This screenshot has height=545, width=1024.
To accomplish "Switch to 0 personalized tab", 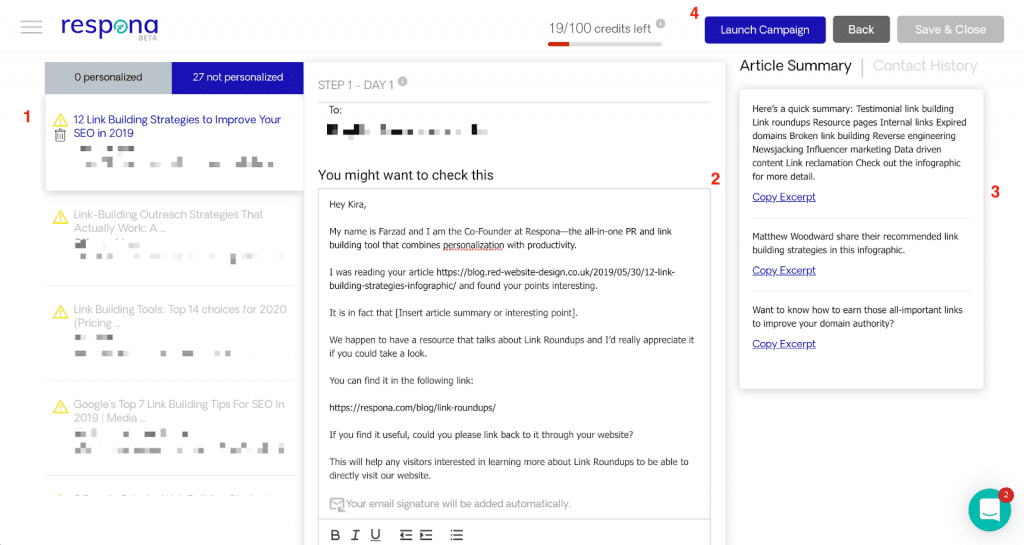I will click(108, 78).
